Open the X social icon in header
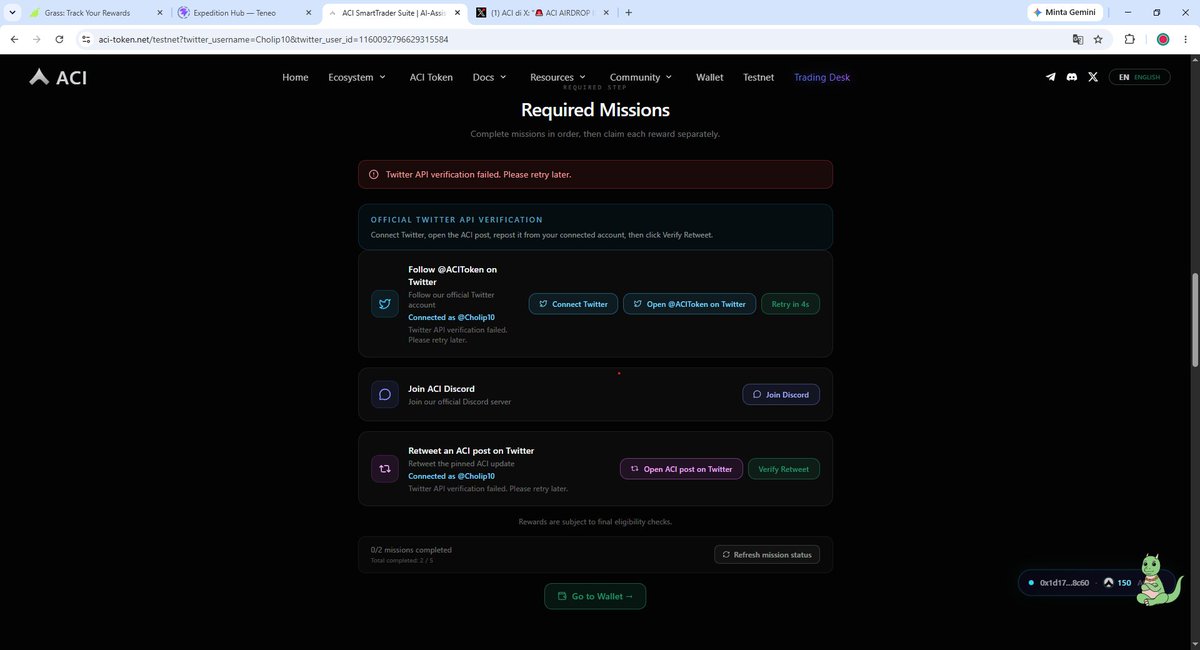 (1092, 77)
